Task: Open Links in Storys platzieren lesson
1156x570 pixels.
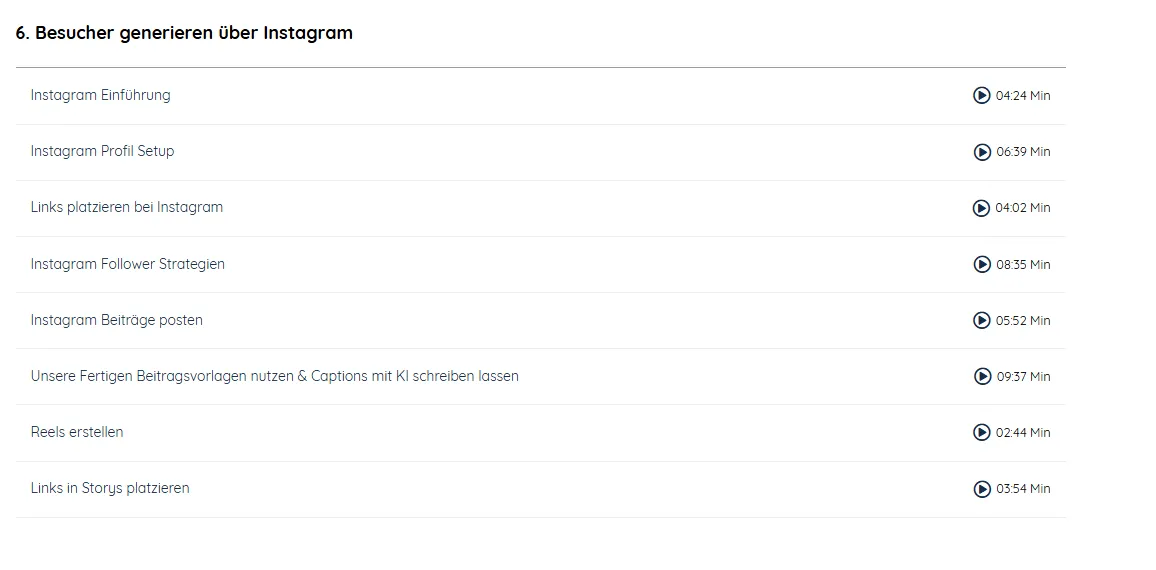Action: (110, 488)
